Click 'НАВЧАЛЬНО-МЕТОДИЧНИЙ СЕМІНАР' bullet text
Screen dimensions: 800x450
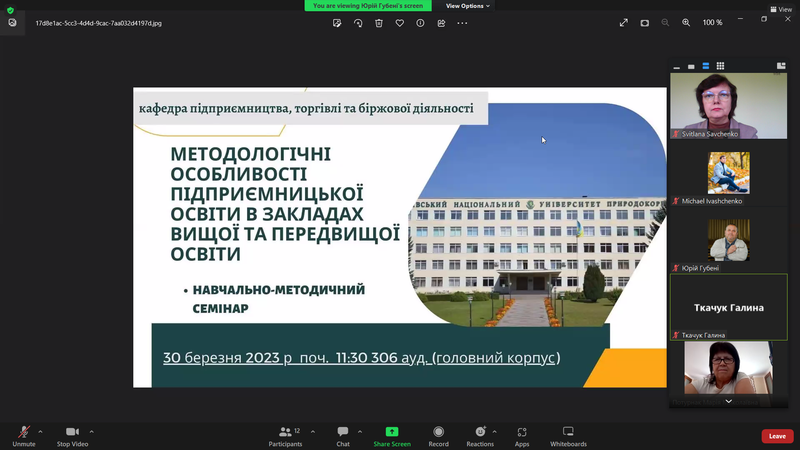279,299
